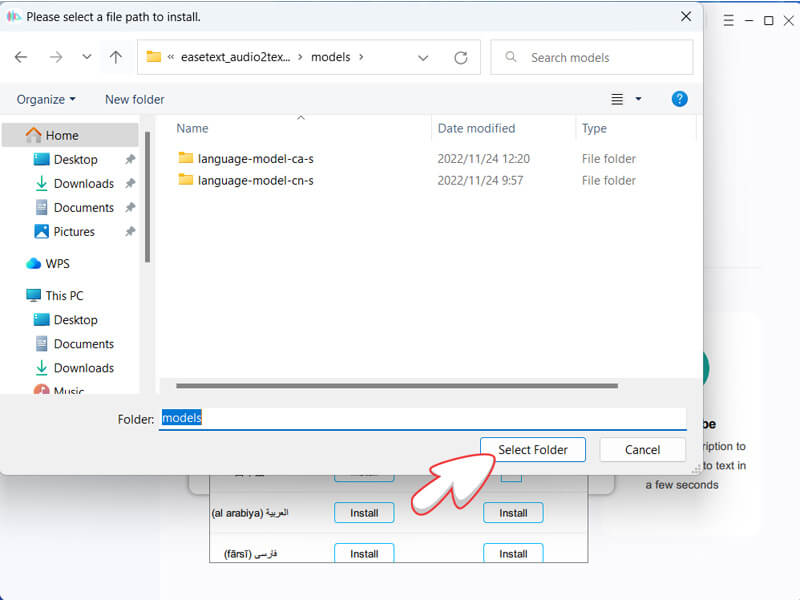800x600 pixels.
Task: Install second al arabiya model in background window
Action: [x=513, y=513]
